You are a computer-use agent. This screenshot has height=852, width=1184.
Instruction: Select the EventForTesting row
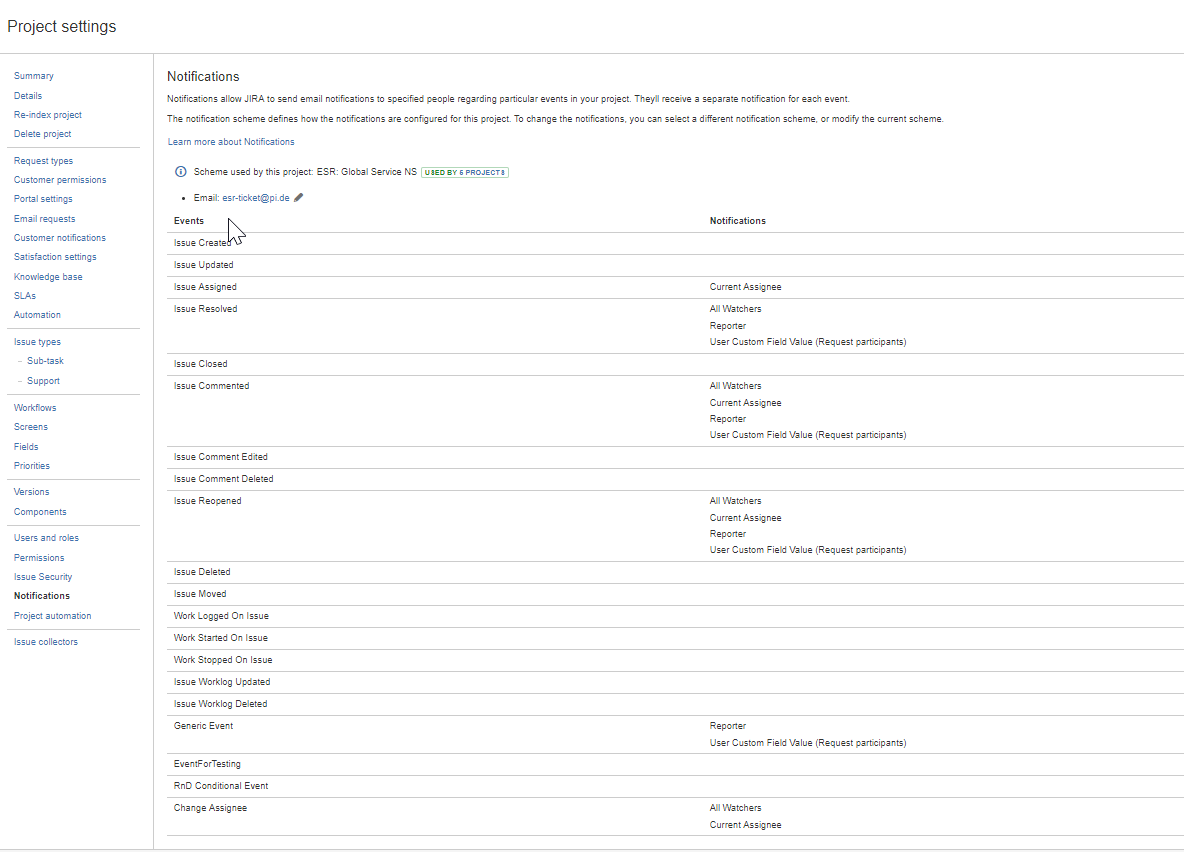pos(675,764)
